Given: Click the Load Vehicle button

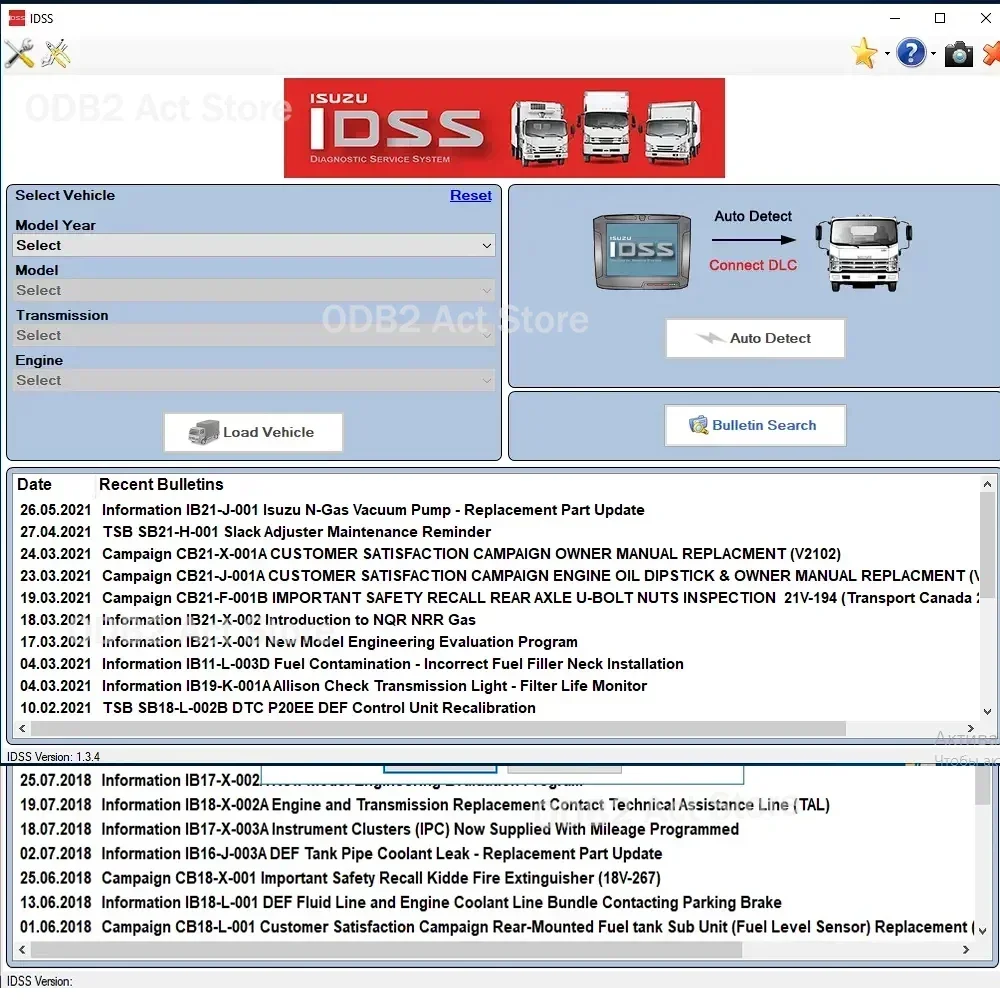Looking at the screenshot, I should pyautogui.click(x=253, y=432).
